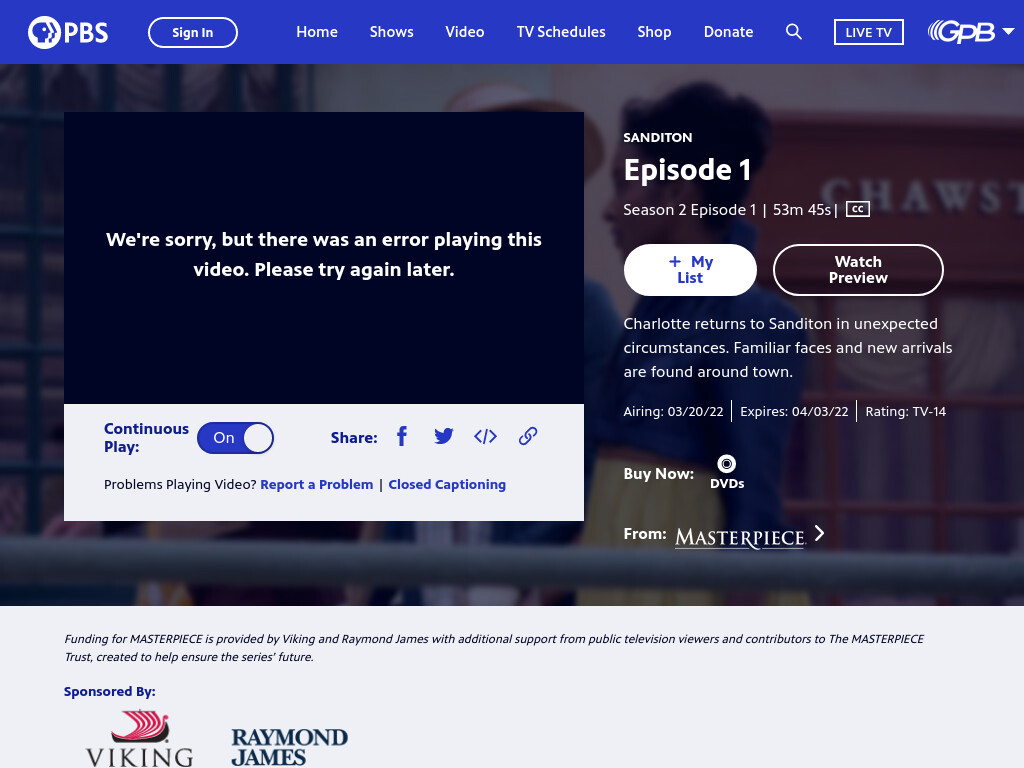
Task: Click the Sign In button
Action: (193, 33)
